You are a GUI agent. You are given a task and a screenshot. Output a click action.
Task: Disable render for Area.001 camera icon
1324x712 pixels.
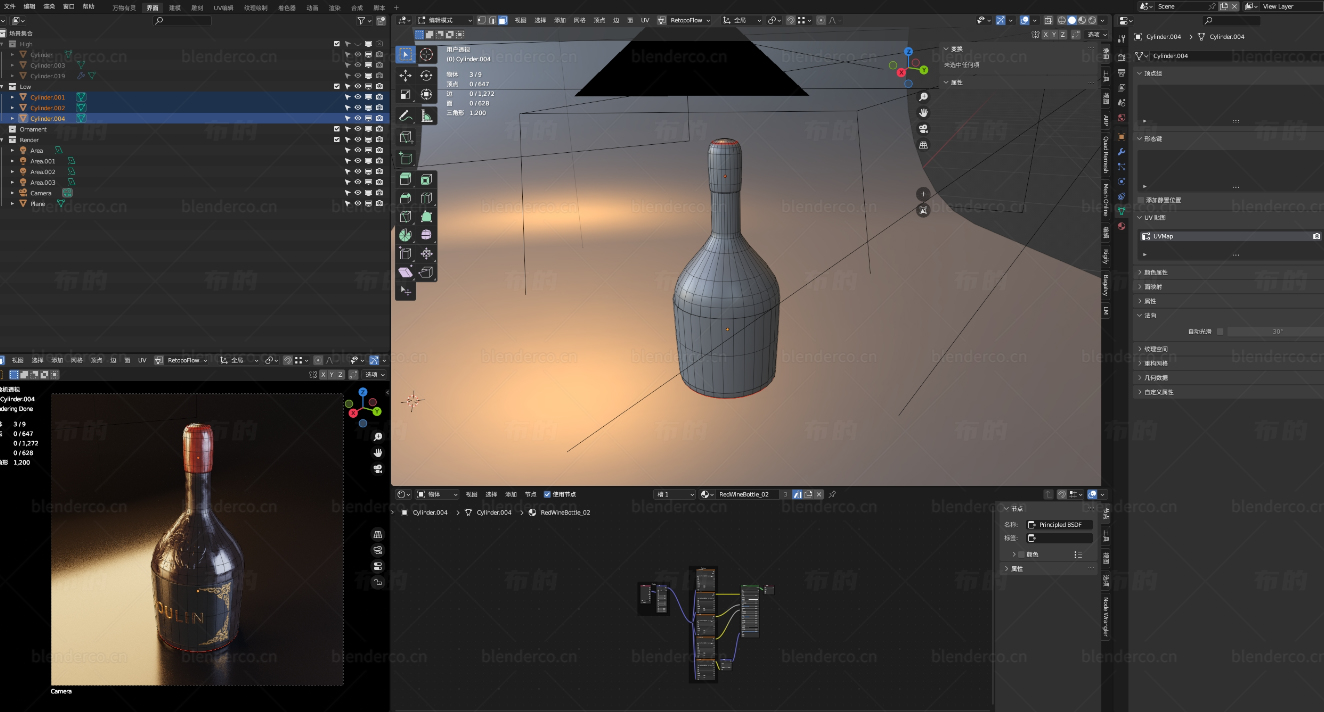pyautogui.click(x=379, y=161)
